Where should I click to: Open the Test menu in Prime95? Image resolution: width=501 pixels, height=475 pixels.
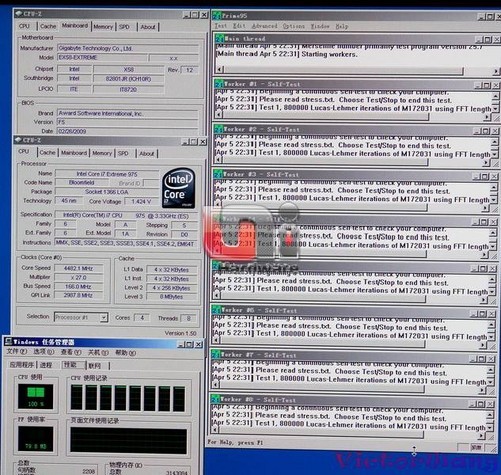[220, 26]
